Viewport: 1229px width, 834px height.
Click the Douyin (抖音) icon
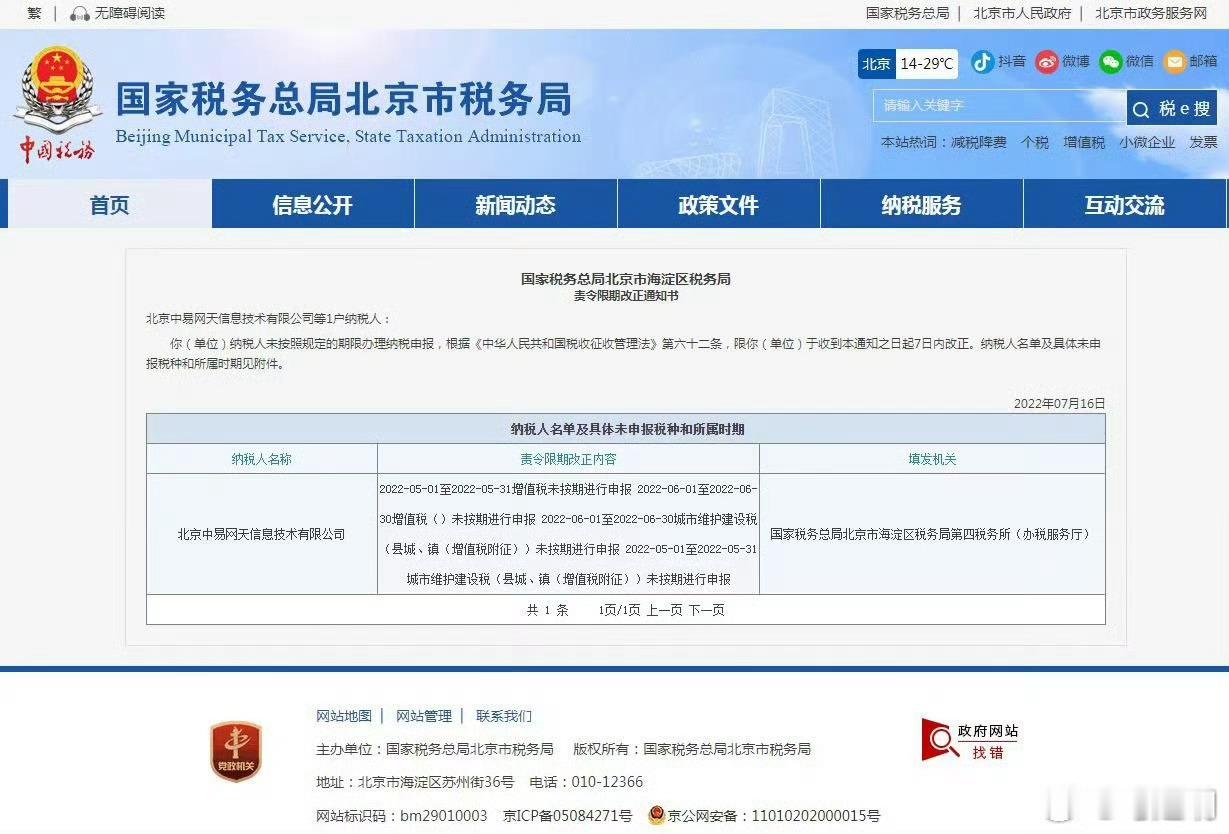(x=982, y=62)
